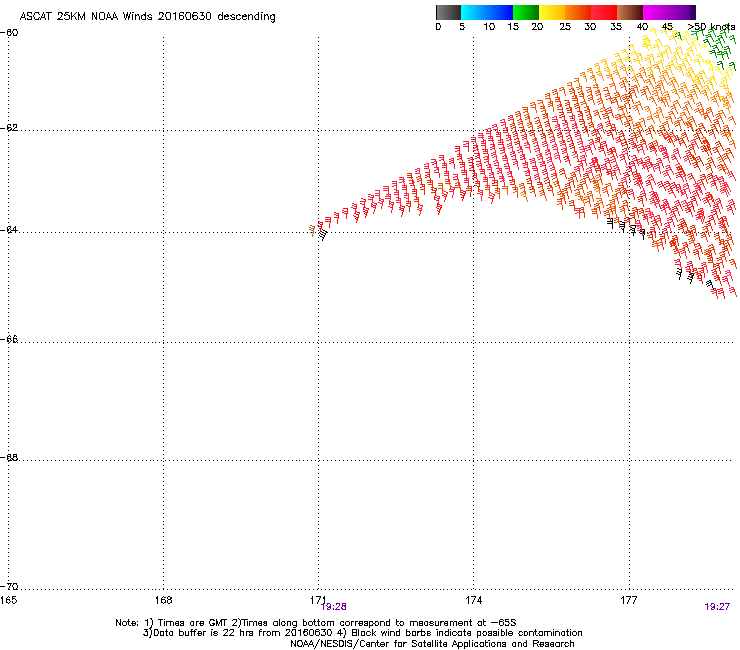Click the green 15-20 knots color segment
The image size is (740, 650).
coord(526,12)
